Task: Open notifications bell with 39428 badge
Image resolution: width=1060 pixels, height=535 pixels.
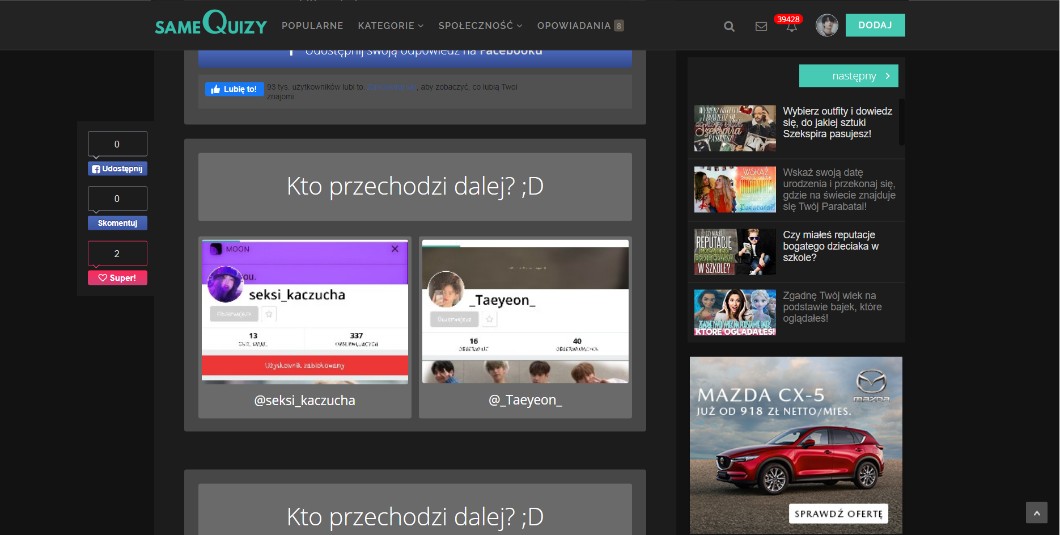Action: (x=791, y=27)
